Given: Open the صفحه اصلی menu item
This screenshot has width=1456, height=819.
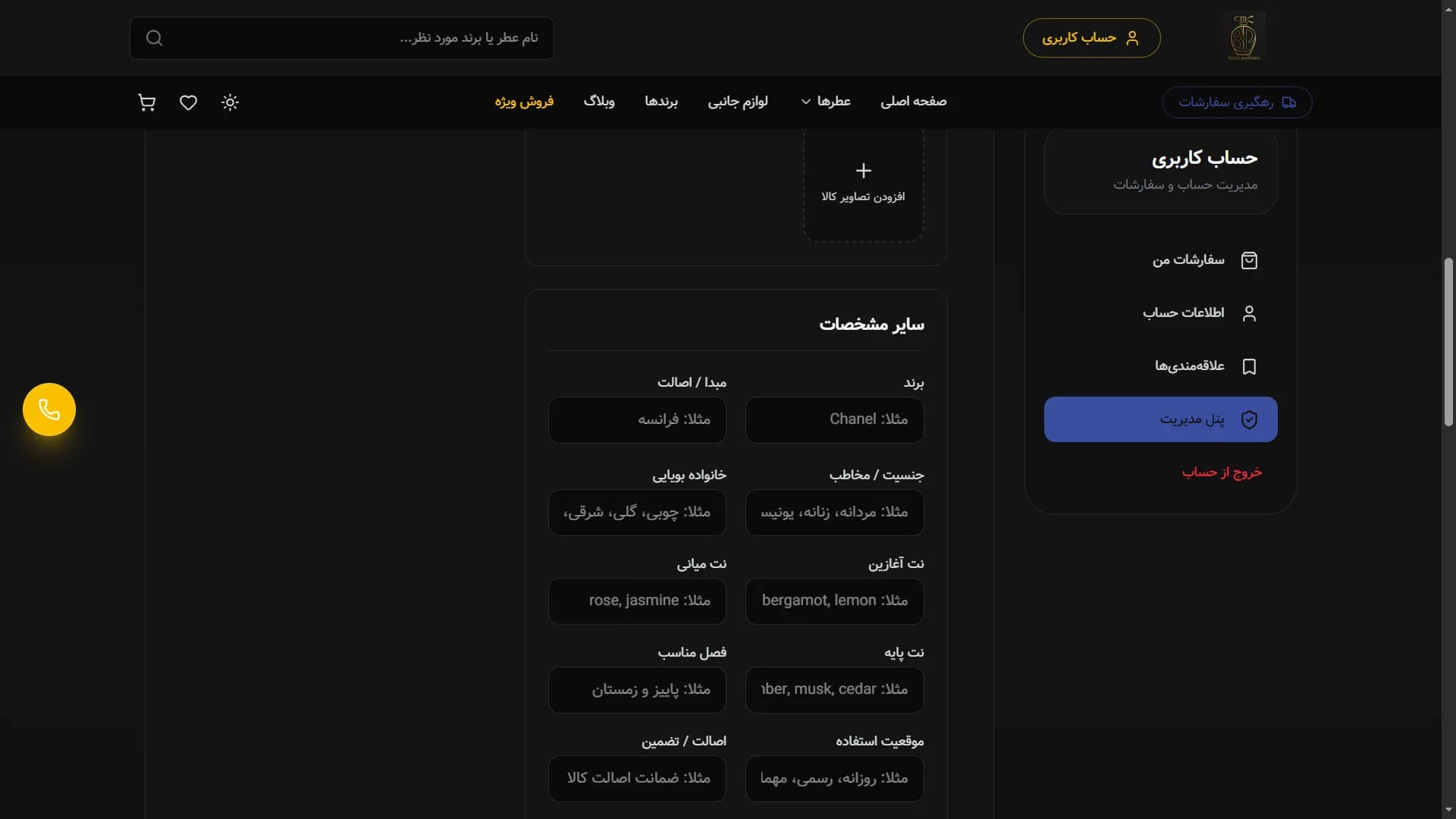Looking at the screenshot, I should tap(913, 102).
